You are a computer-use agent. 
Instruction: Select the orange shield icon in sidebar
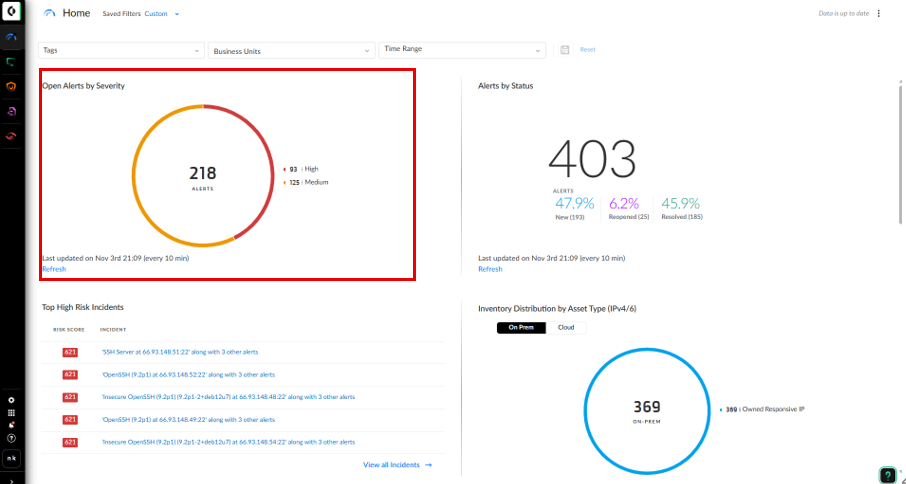[11, 86]
